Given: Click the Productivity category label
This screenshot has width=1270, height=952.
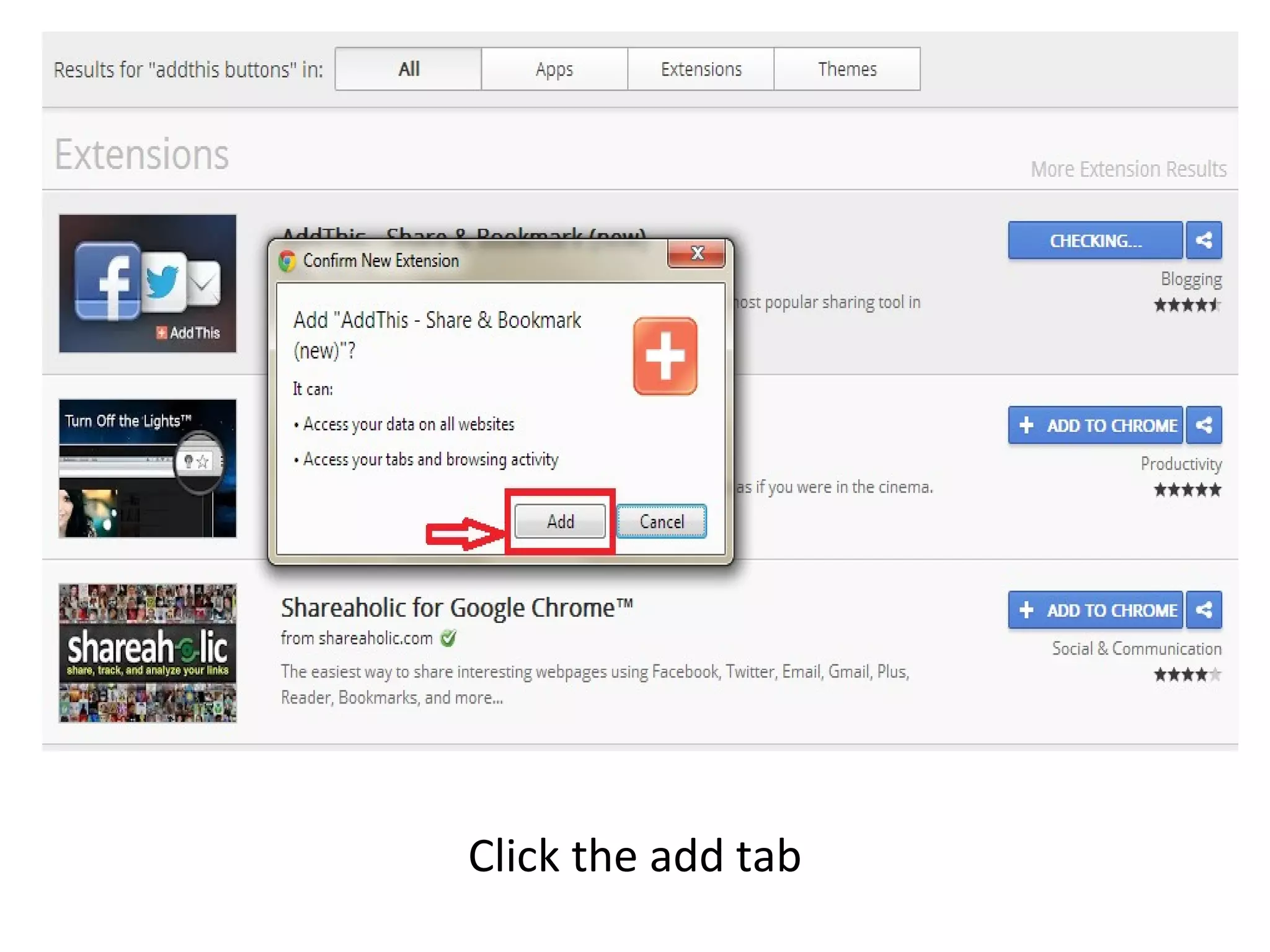Looking at the screenshot, I should click(x=1181, y=464).
